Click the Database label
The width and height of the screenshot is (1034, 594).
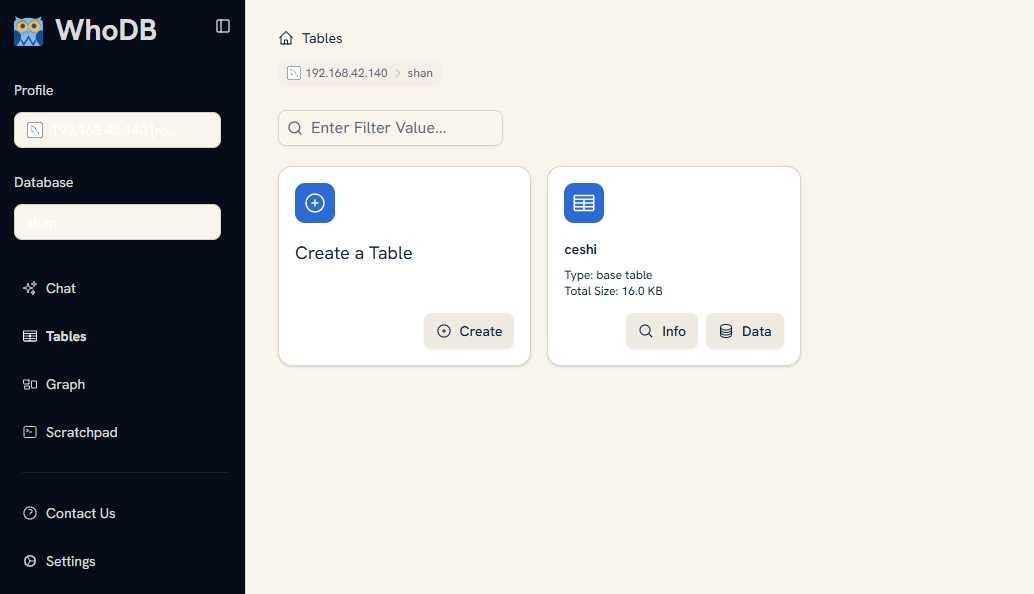pyautogui.click(x=44, y=183)
